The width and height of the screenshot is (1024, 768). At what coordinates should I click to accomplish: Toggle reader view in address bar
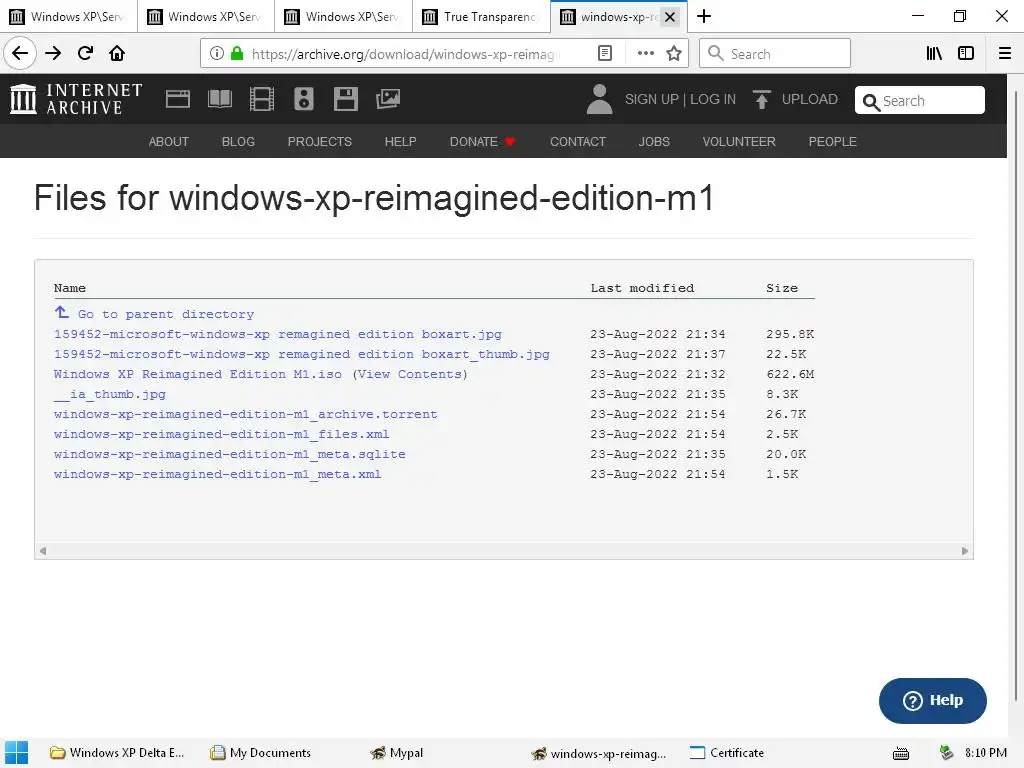click(605, 54)
